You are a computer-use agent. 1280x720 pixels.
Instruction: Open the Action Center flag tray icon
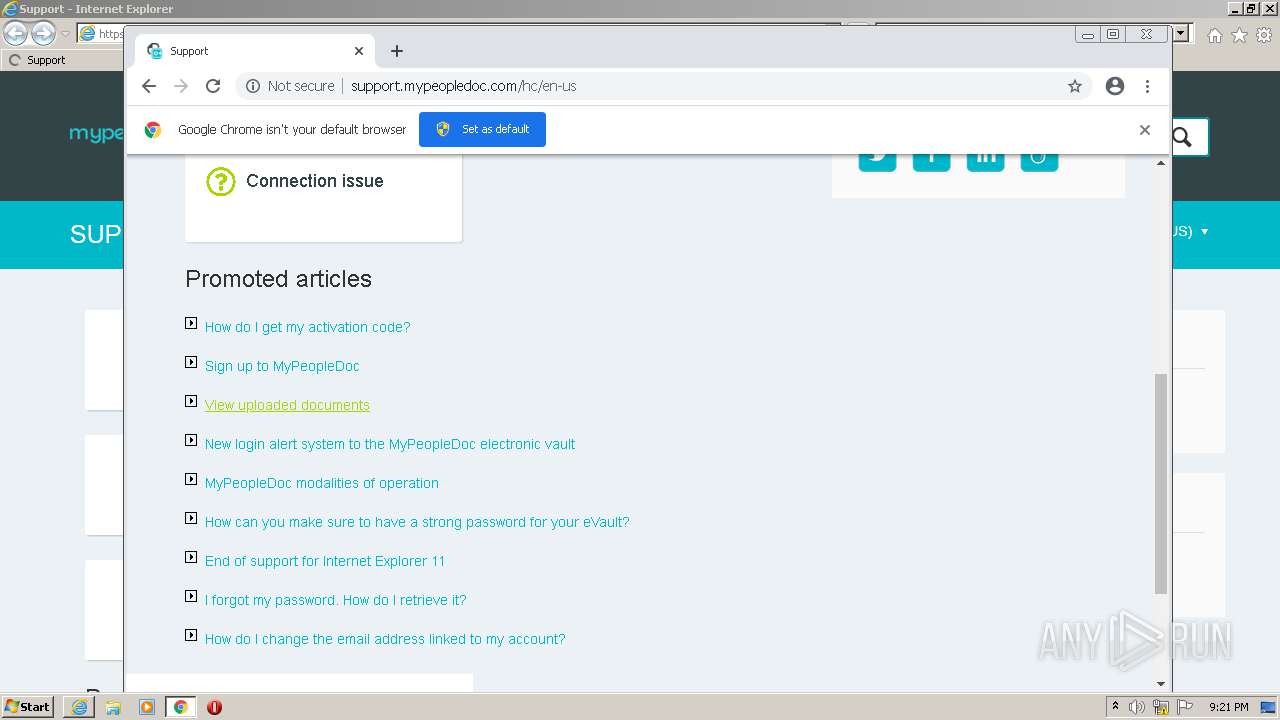point(1185,707)
